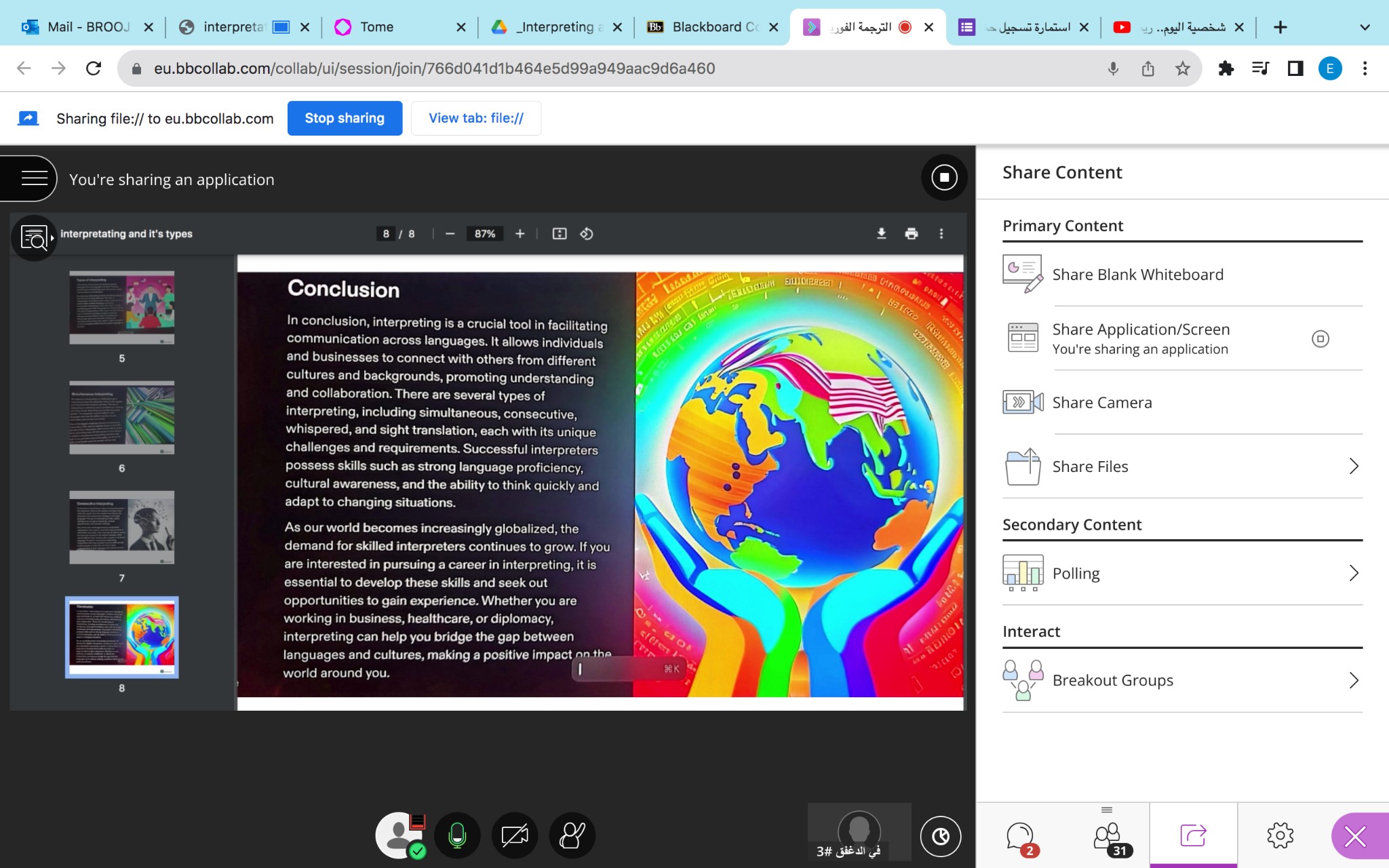Screen dimensions: 1389x868
Task: Stop Share Application/Screen sharing
Action: pyautogui.click(x=1320, y=338)
